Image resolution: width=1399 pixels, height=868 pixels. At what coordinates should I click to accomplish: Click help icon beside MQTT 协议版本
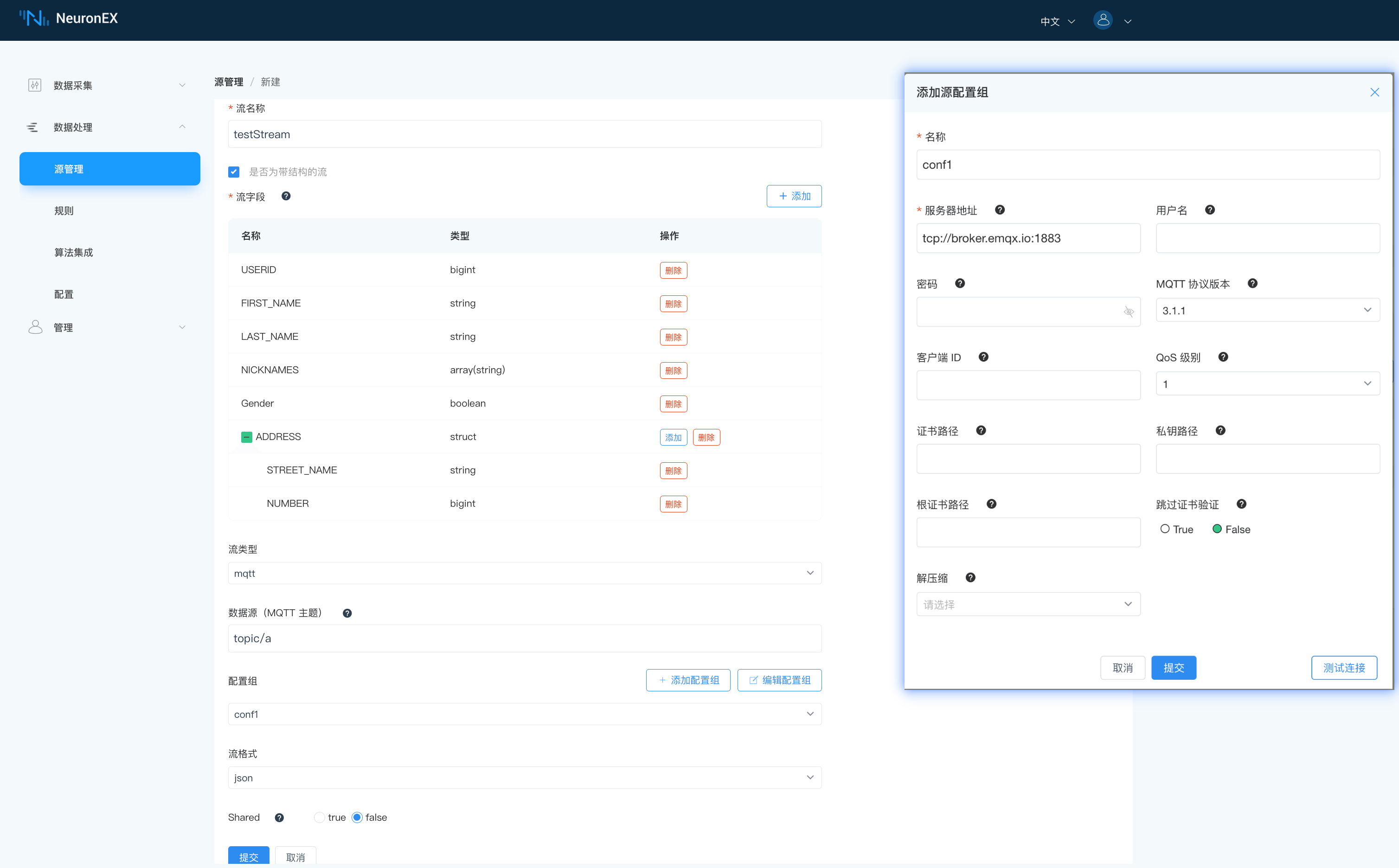click(x=1252, y=284)
